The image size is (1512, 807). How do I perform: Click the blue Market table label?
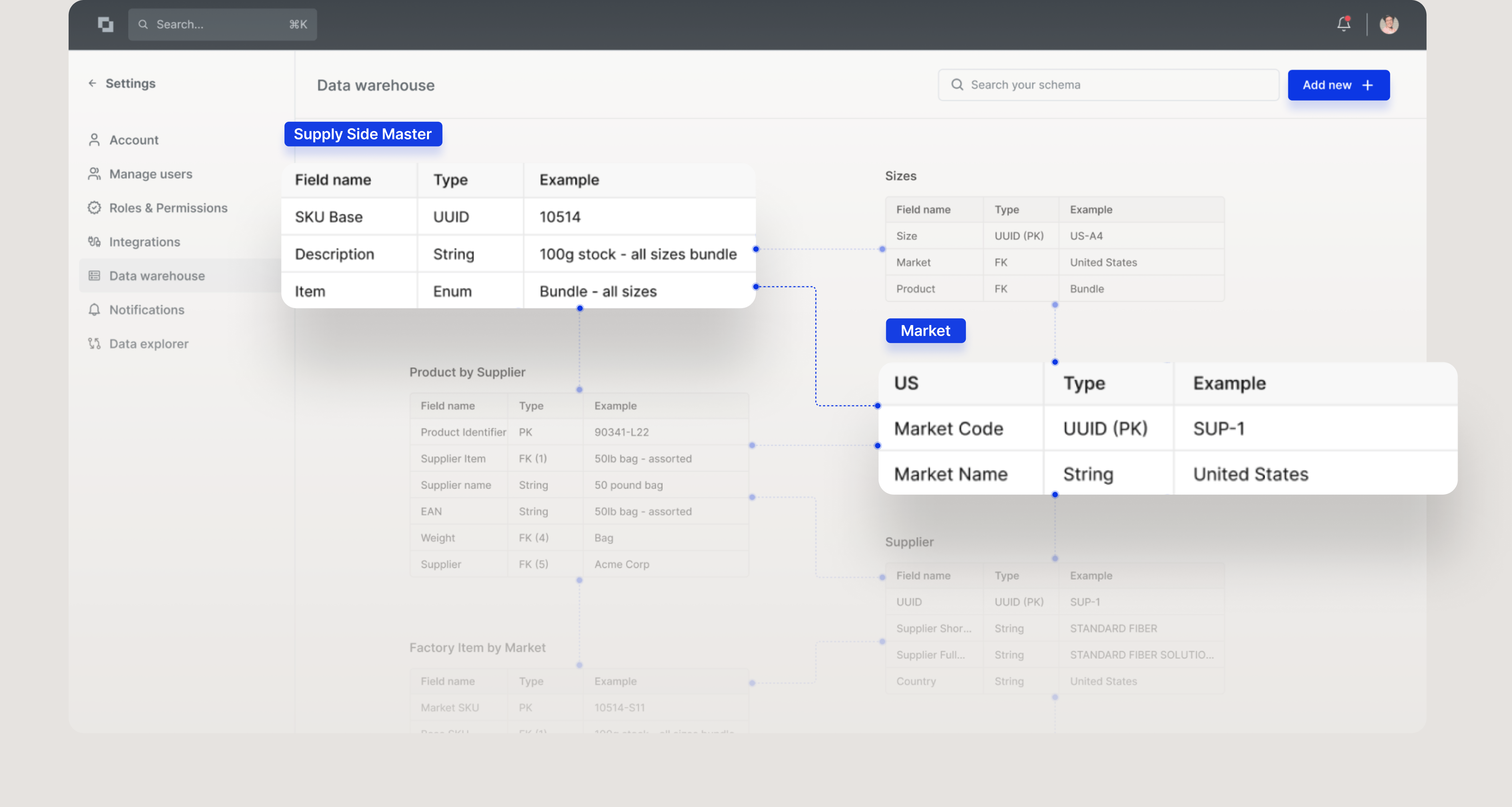pos(925,330)
